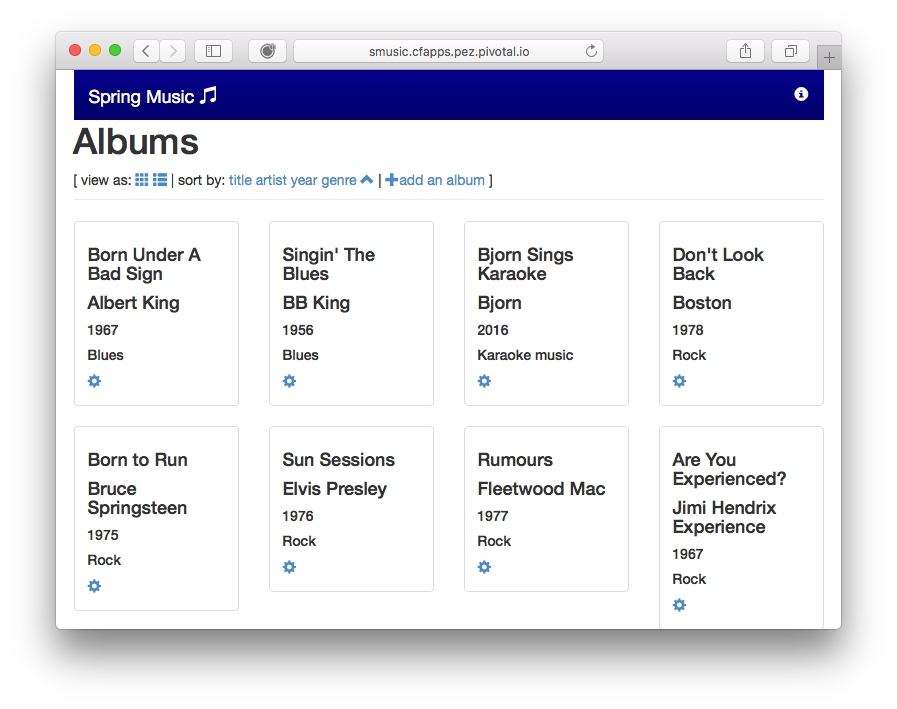Show all tabs overview
Screen dimensions: 897x709
point(791,51)
